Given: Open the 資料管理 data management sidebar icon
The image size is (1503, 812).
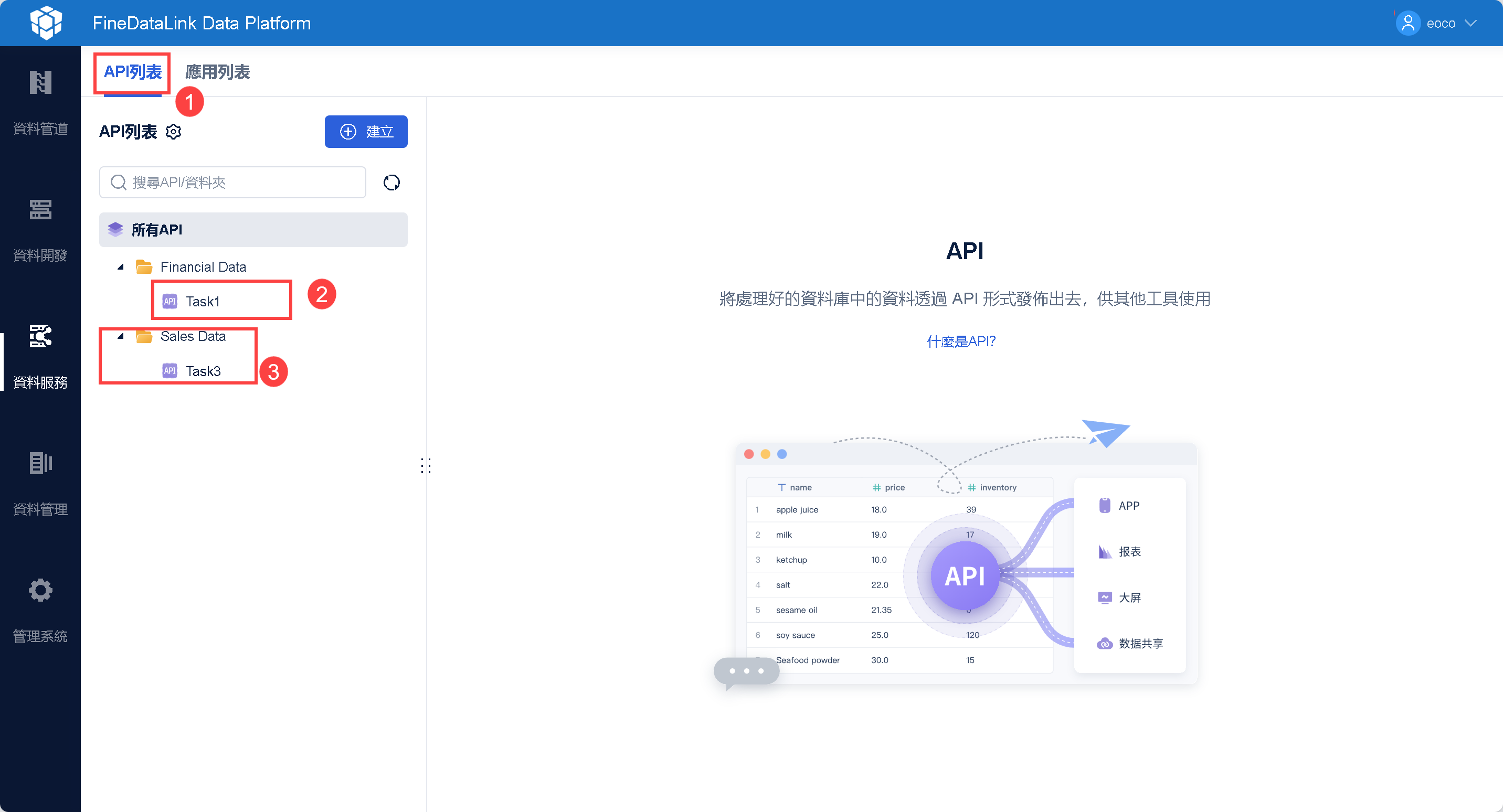Looking at the screenshot, I should coord(40,464).
